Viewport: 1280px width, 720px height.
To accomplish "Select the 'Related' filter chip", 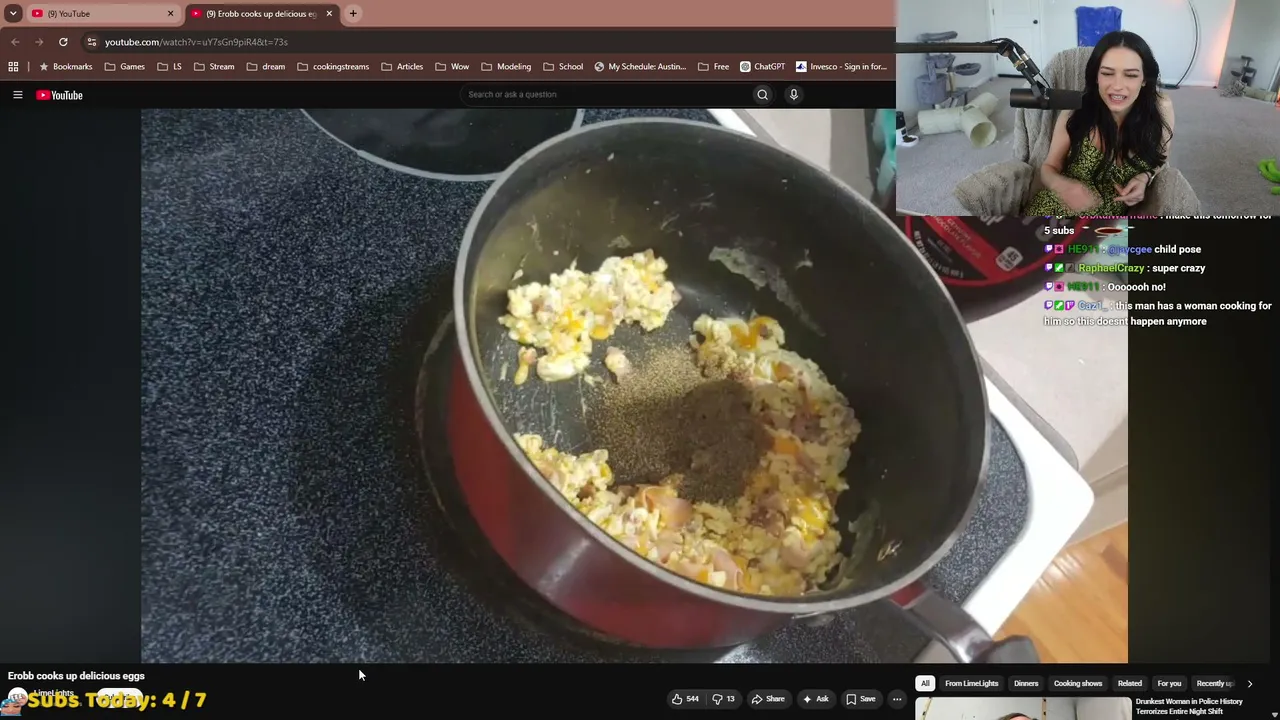I will coord(1130,684).
